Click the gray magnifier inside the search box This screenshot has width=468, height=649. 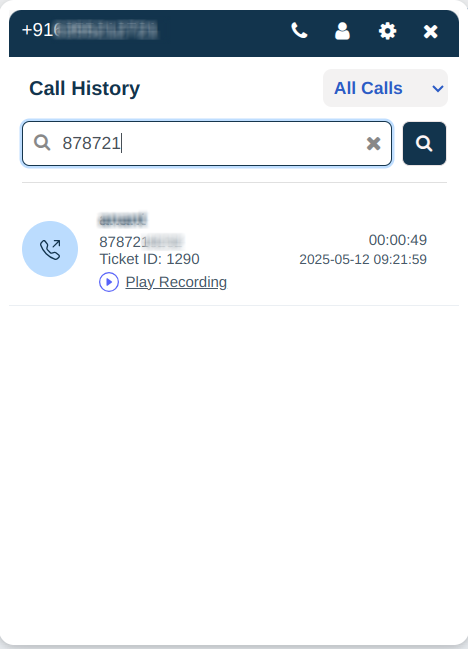pos(42,143)
